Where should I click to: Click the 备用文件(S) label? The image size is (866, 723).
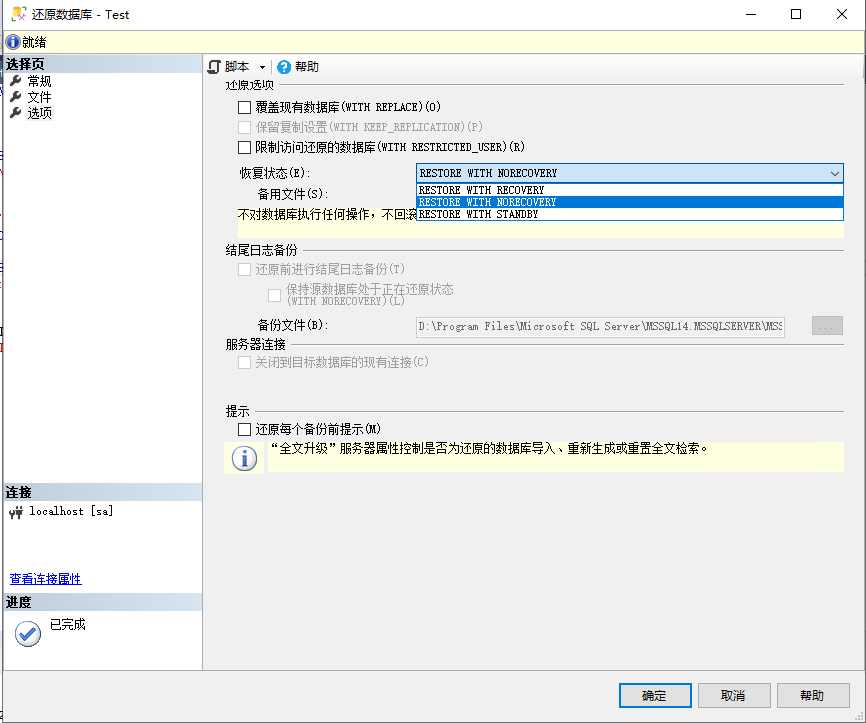pos(293,194)
